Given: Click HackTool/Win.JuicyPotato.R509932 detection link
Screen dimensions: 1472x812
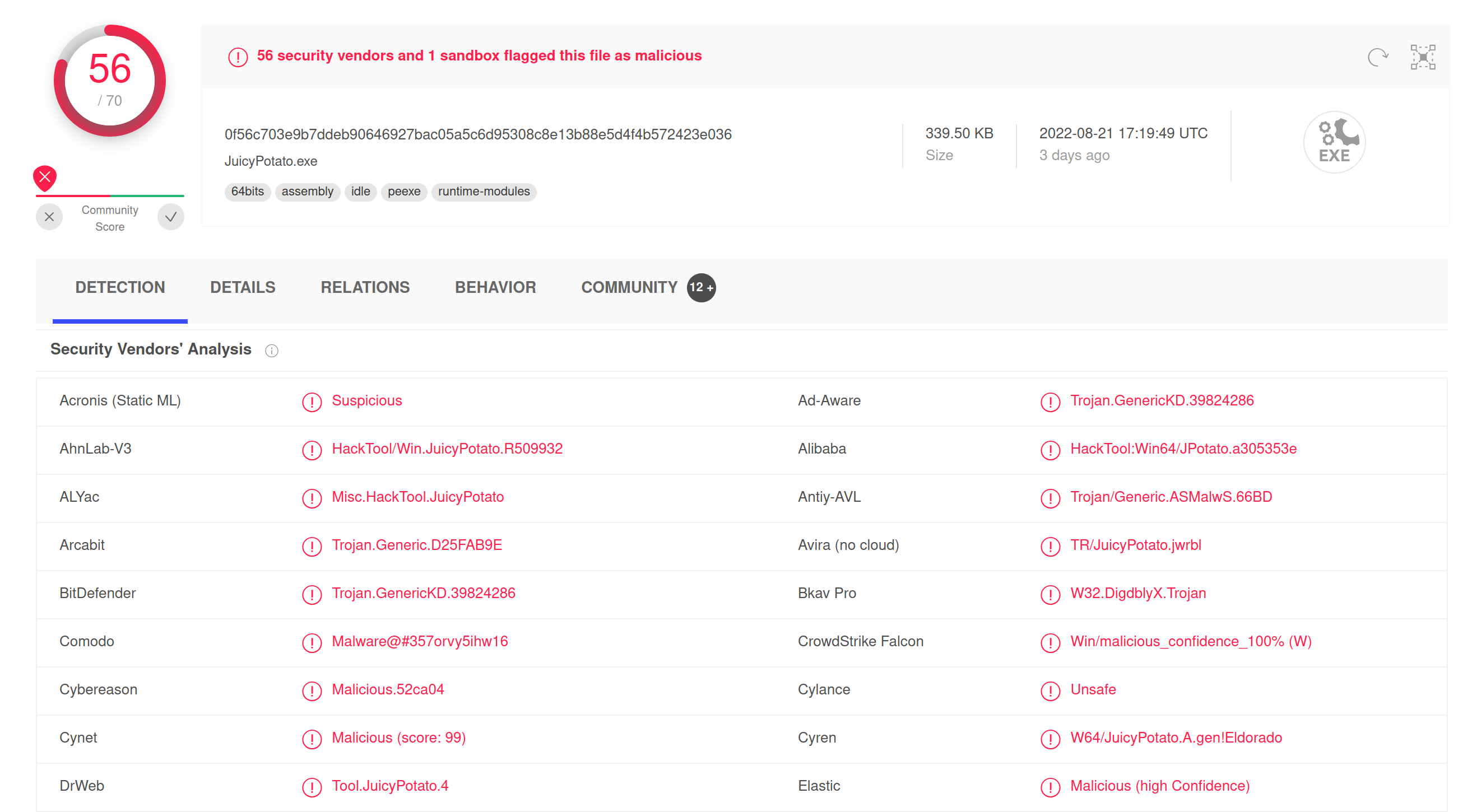Looking at the screenshot, I should click(x=447, y=448).
